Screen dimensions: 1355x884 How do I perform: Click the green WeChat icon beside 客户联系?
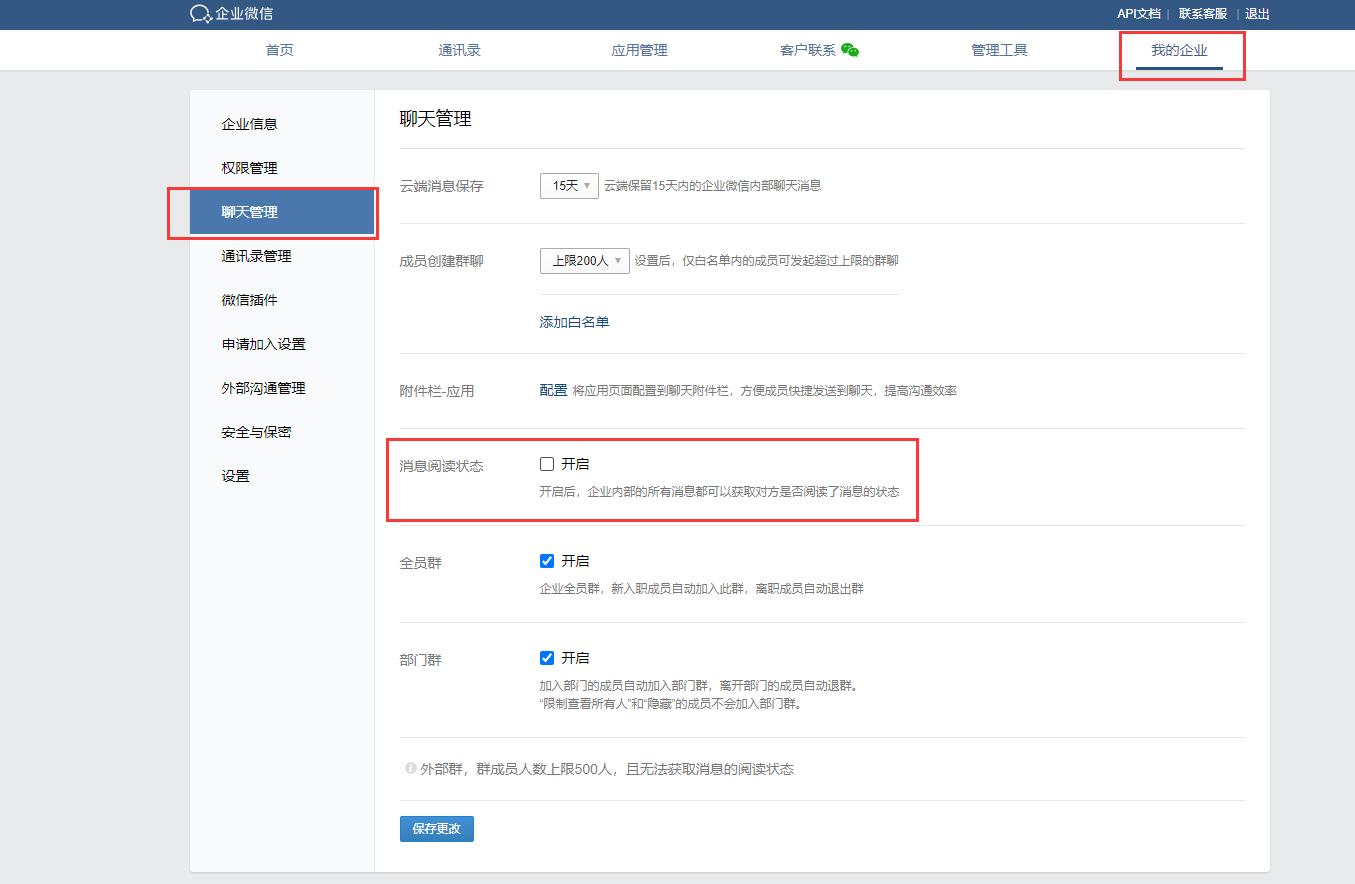[850, 50]
